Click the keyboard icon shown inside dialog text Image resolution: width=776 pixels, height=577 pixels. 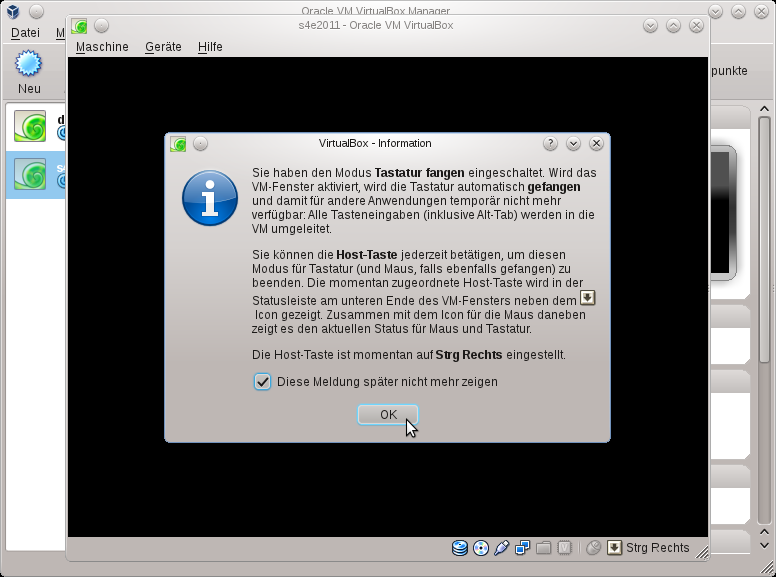click(x=587, y=298)
